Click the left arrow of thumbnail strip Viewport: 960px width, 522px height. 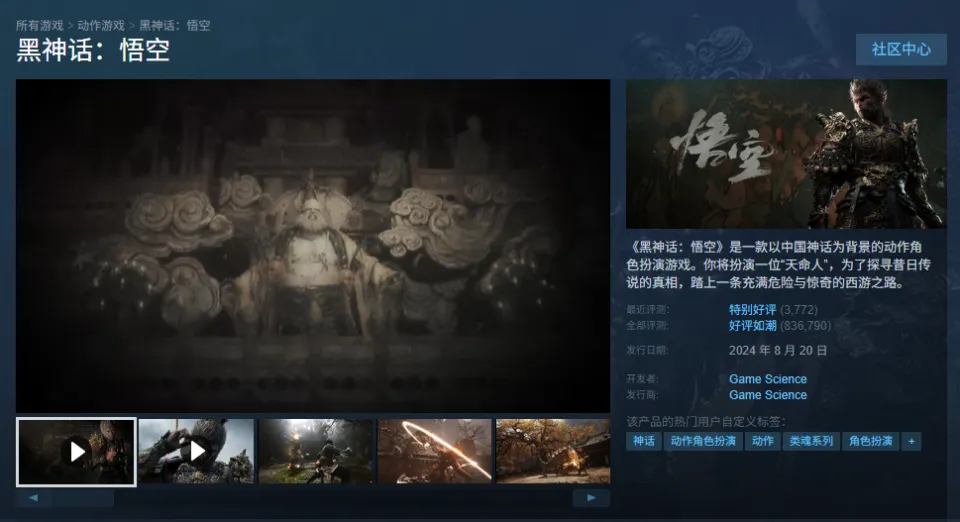[x=34, y=498]
